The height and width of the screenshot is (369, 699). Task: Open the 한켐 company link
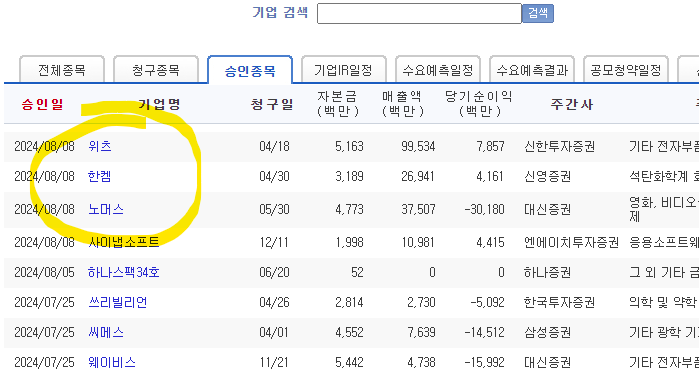[99, 176]
